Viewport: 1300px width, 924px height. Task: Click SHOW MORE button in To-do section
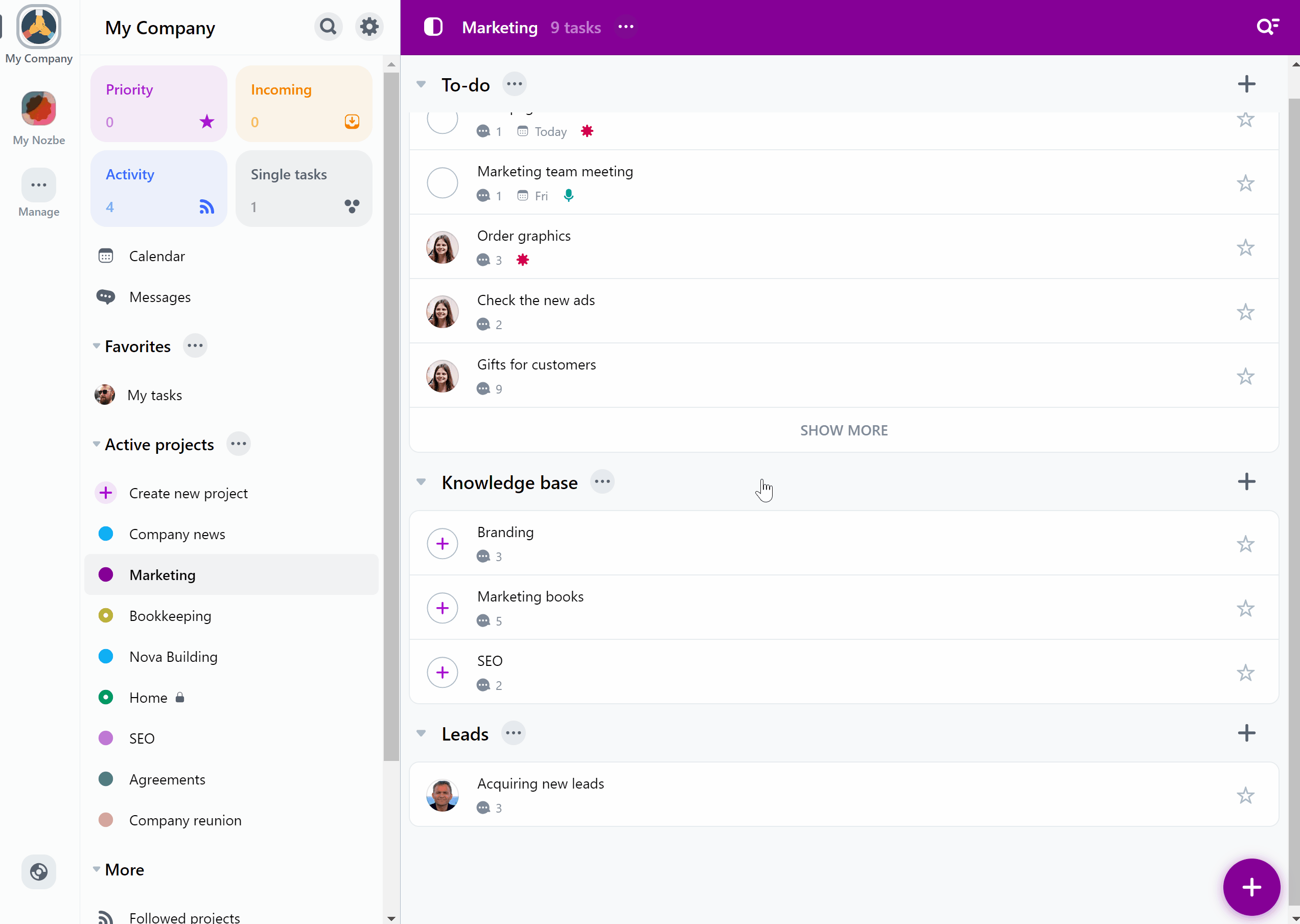coord(844,430)
